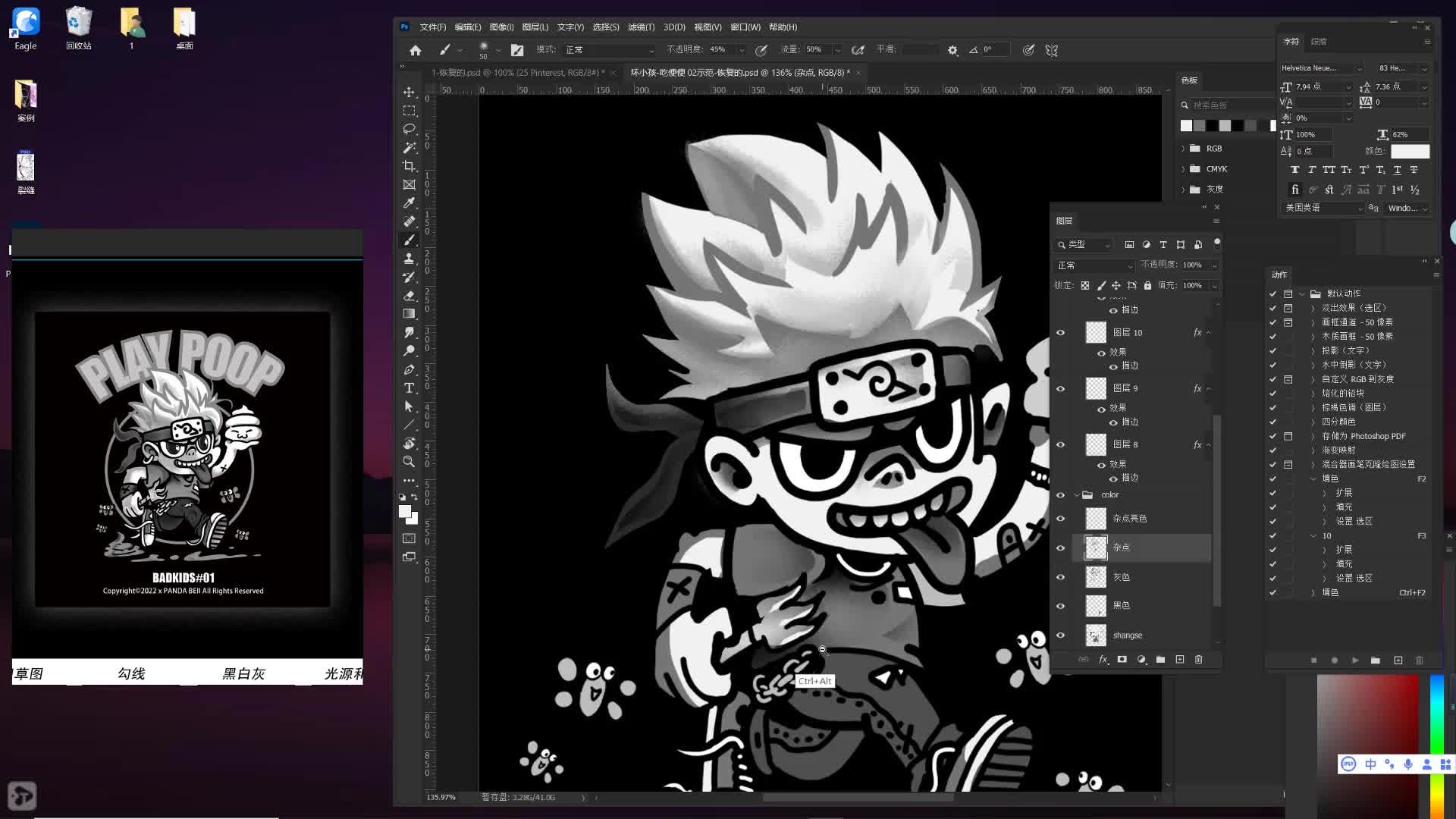Viewport: 1456px width, 819px height.
Task: Open brush settings panel toggle icon
Action: coord(517,50)
